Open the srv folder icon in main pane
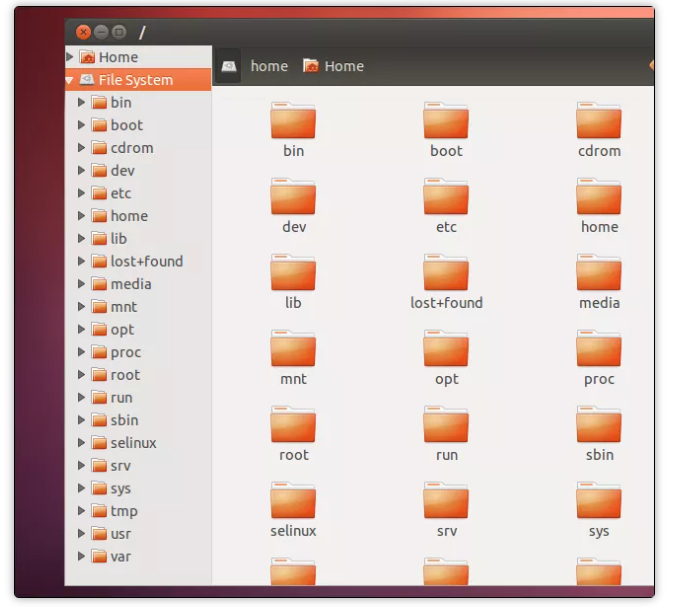673x607 pixels. point(446,501)
